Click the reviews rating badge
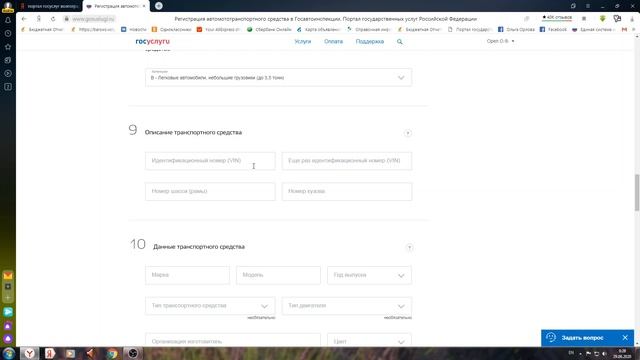This screenshot has height=360, width=640. (x=557, y=18)
